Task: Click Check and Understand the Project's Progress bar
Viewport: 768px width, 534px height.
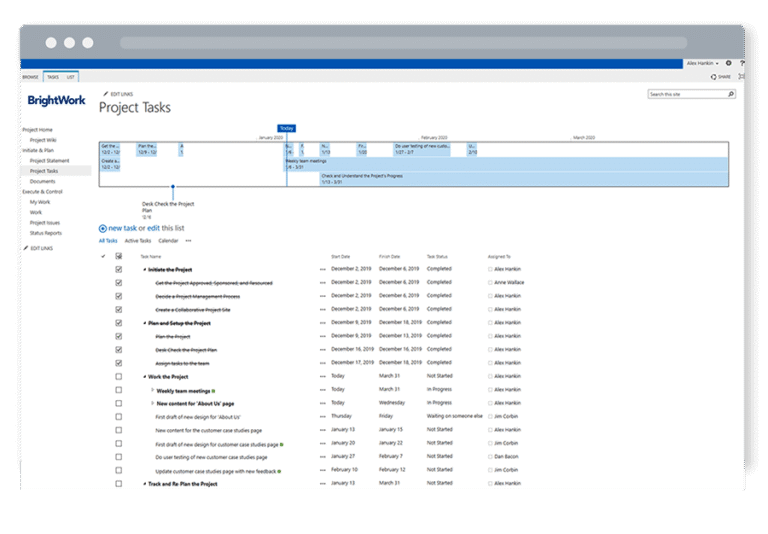Action: coord(524,179)
